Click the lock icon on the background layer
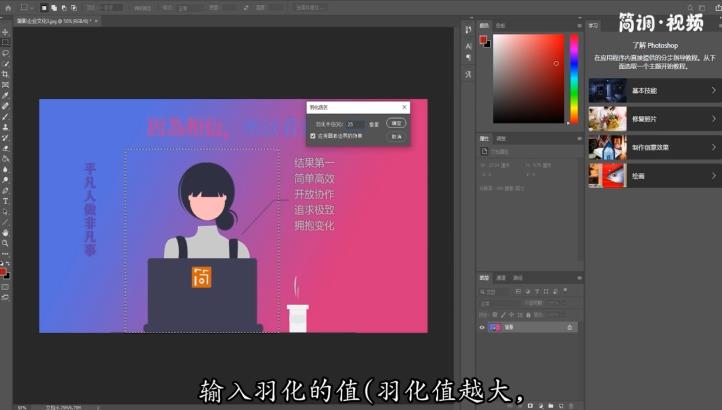The image size is (722, 410). coord(570,327)
